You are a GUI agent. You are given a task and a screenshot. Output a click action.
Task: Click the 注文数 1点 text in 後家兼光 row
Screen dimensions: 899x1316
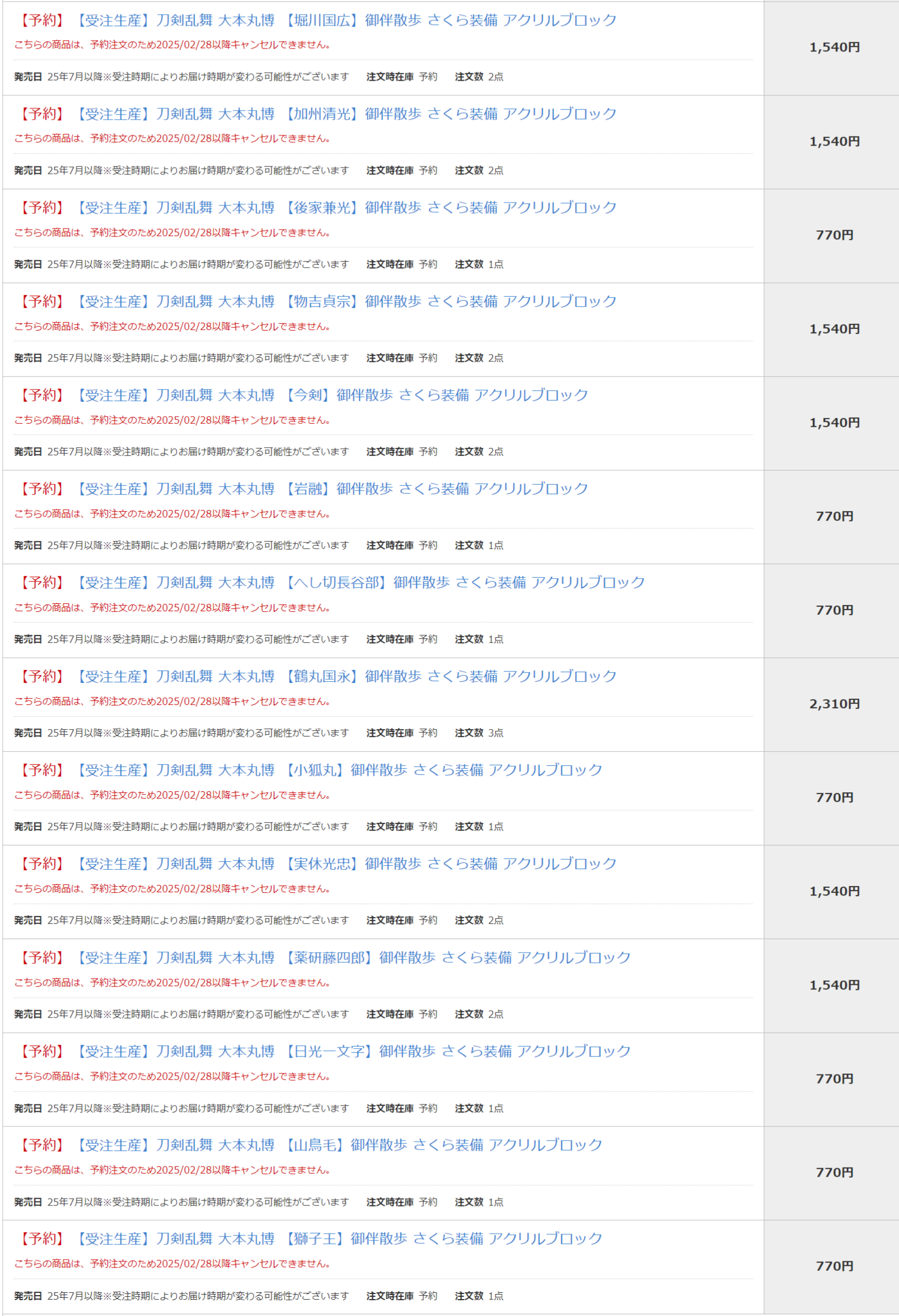click(479, 265)
